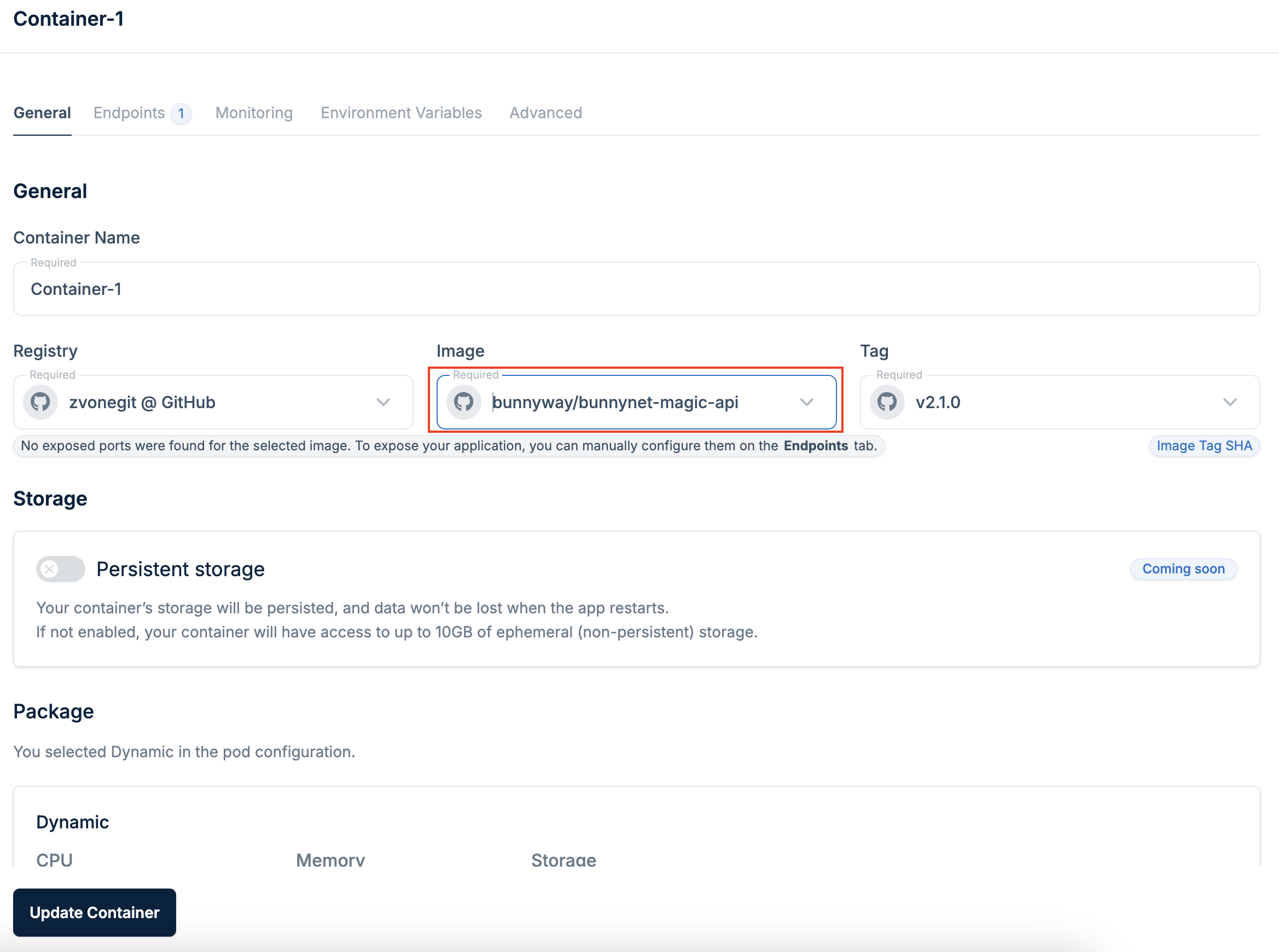This screenshot has height=952, width=1279.
Task: Toggle Persistent storage switch
Action: [x=61, y=569]
